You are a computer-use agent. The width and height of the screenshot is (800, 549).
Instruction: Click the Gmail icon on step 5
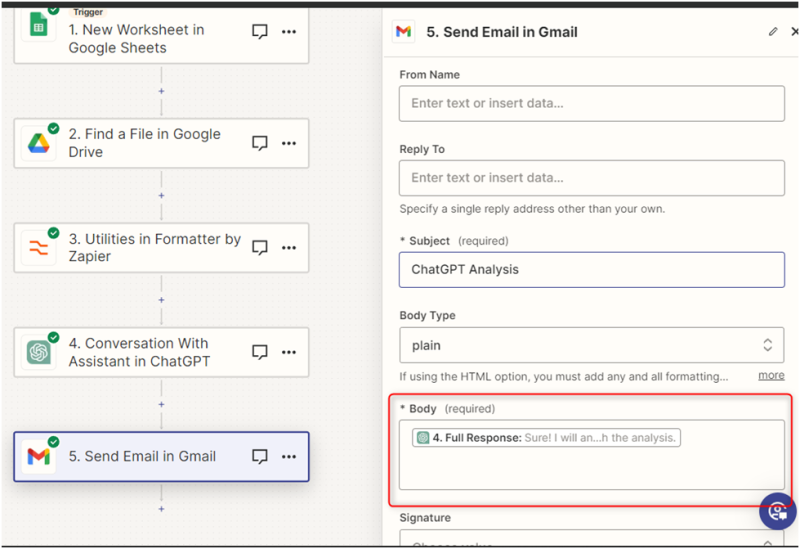coord(39,457)
